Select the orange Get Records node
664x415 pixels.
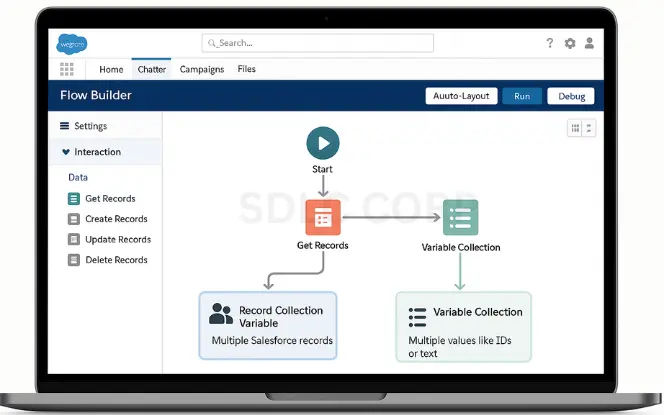pos(323,218)
